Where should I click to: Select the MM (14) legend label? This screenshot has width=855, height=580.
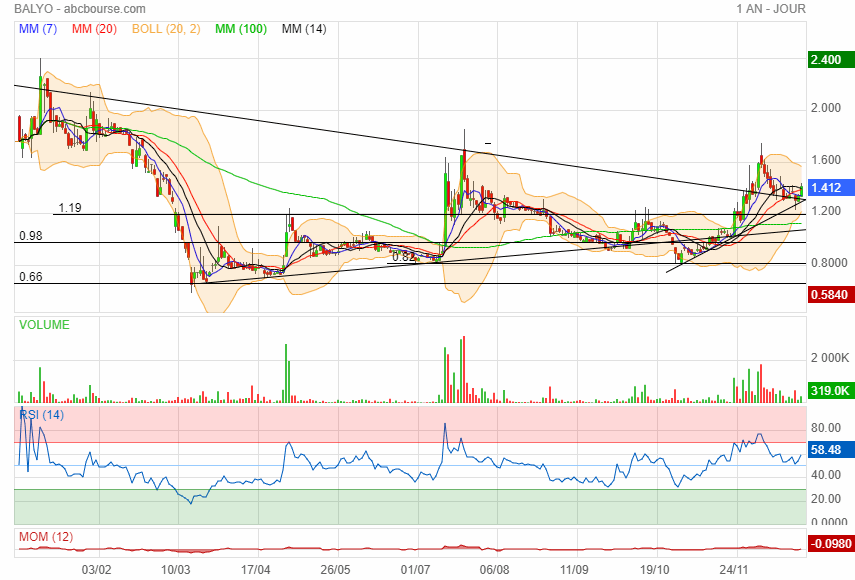click(304, 29)
